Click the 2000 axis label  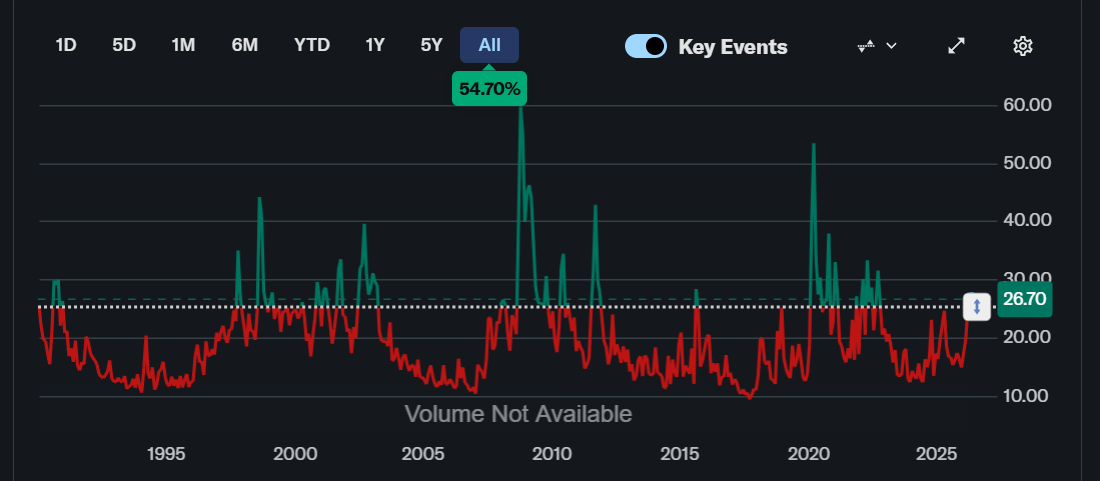coord(295,454)
